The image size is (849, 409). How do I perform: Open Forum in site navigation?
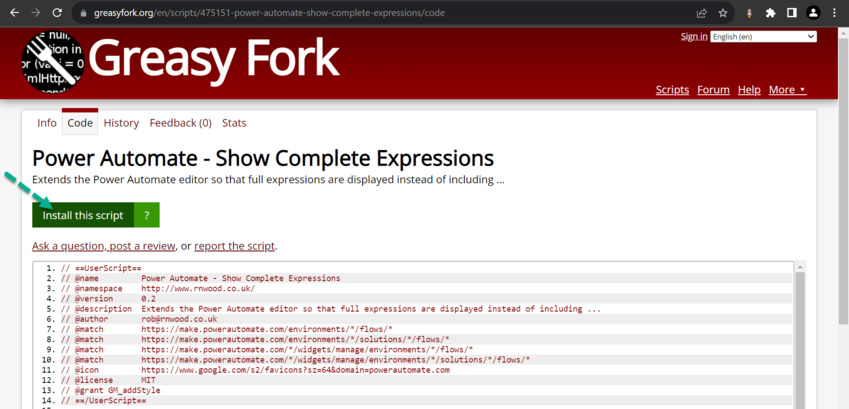(x=713, y=90)
